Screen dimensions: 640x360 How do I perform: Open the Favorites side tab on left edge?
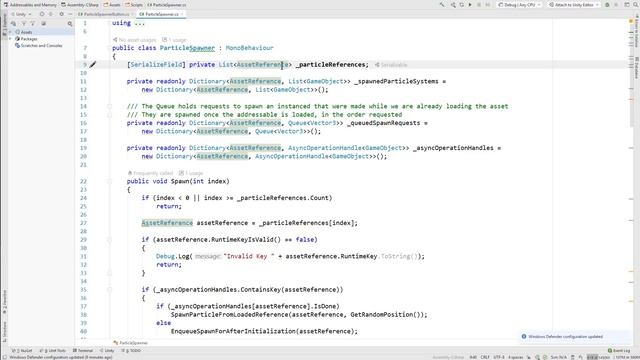pyautogui.click(x=4, y=302)
